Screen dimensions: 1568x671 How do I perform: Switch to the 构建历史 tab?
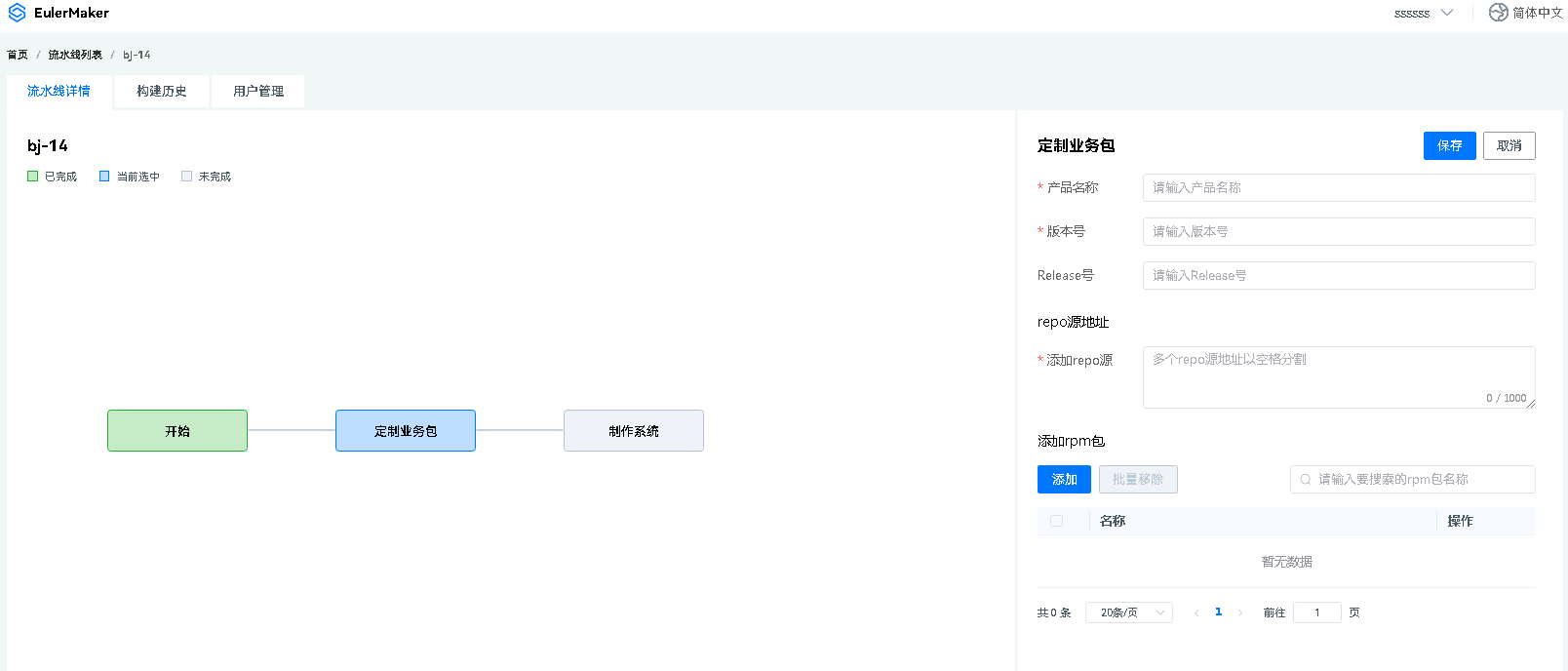161,91
